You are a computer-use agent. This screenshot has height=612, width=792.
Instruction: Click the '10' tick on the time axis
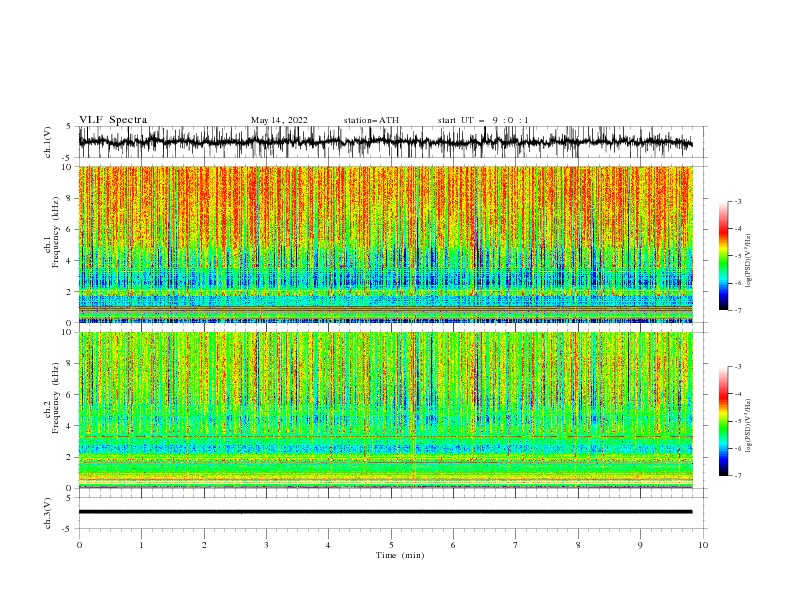[x=703, y=545]
